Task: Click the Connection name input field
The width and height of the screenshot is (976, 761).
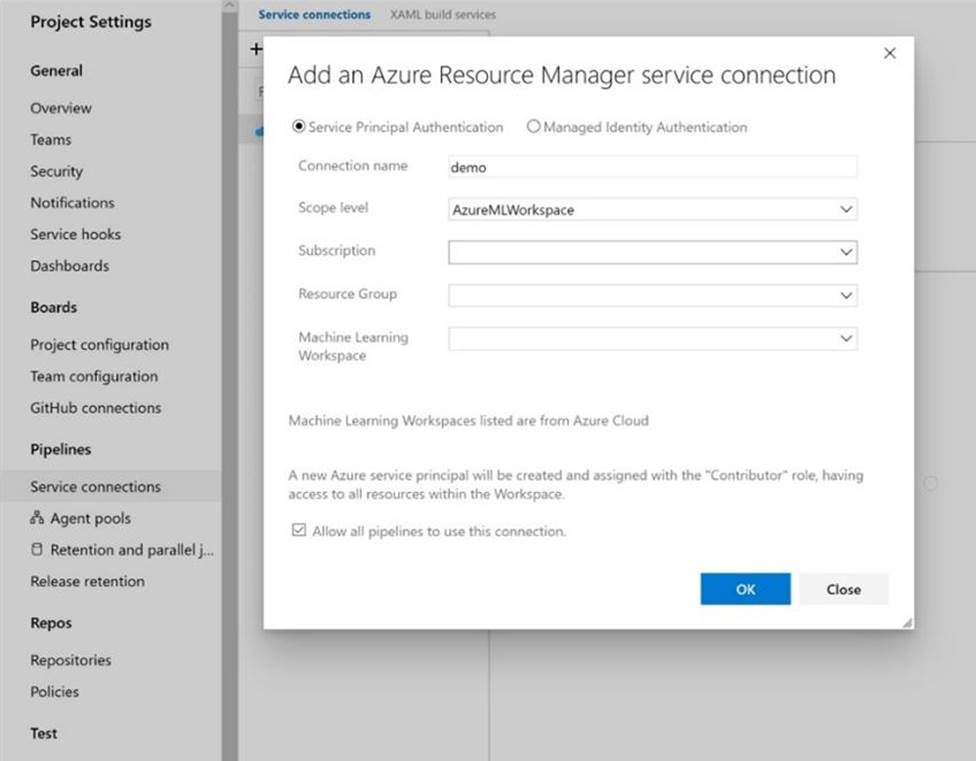Action: tap(652, 167)
